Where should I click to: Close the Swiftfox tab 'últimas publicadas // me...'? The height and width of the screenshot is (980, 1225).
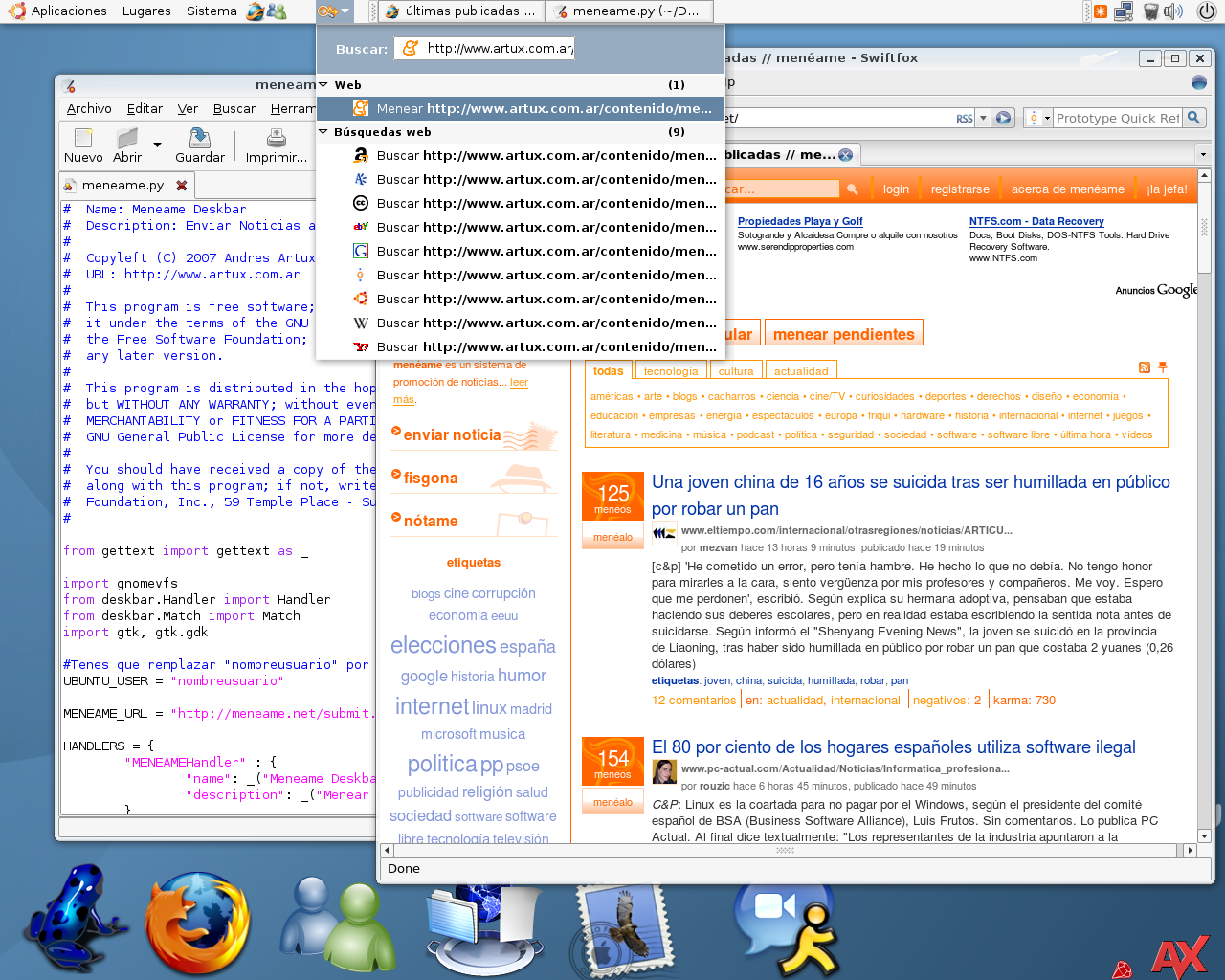point(845,154)
